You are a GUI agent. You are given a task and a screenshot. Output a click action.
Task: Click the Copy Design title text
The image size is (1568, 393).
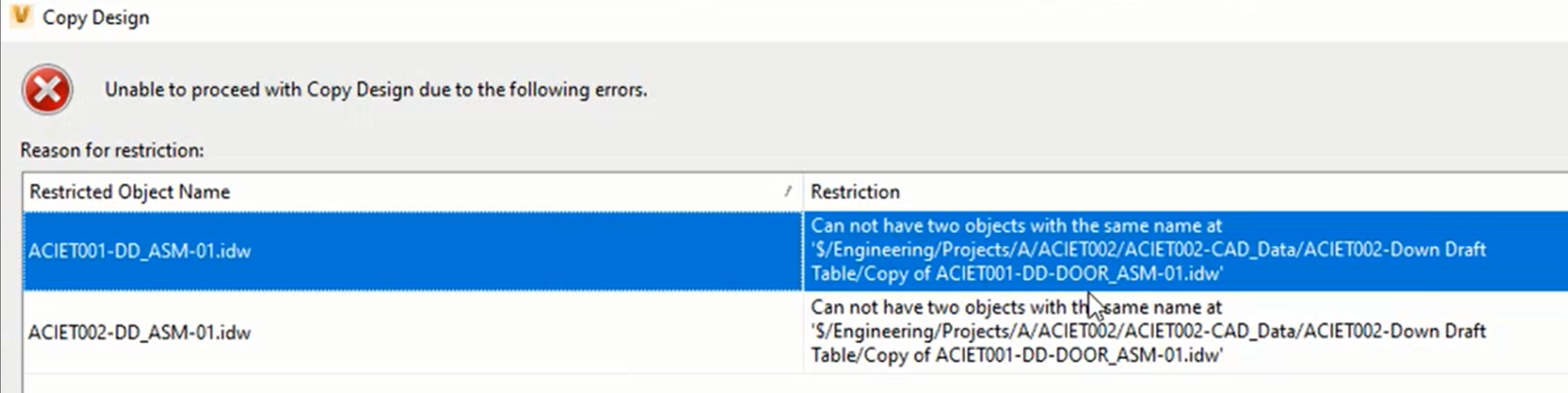pos(95,16)
